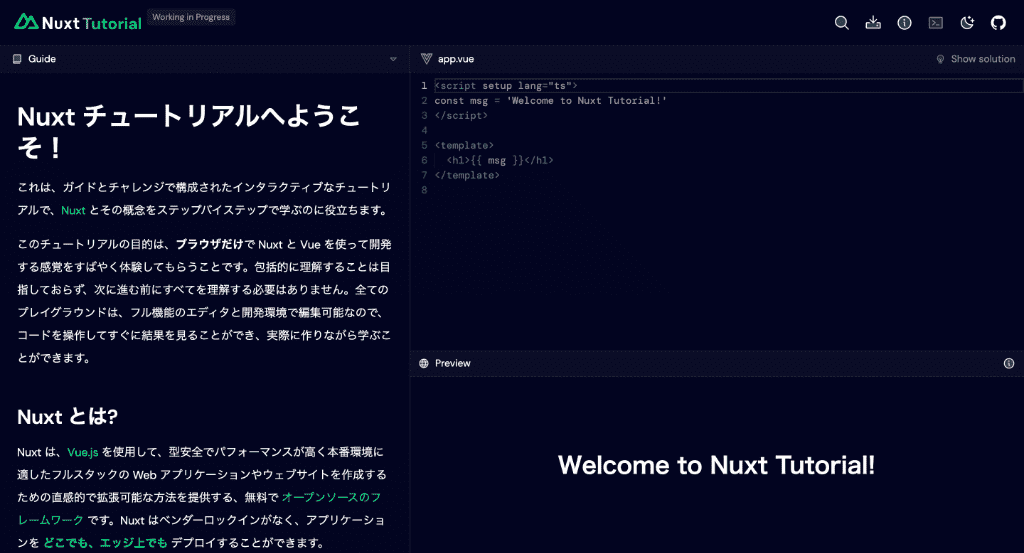Click the lightbulb icon near Show solution
This screenshot has width=1024, height=553.
940,59
